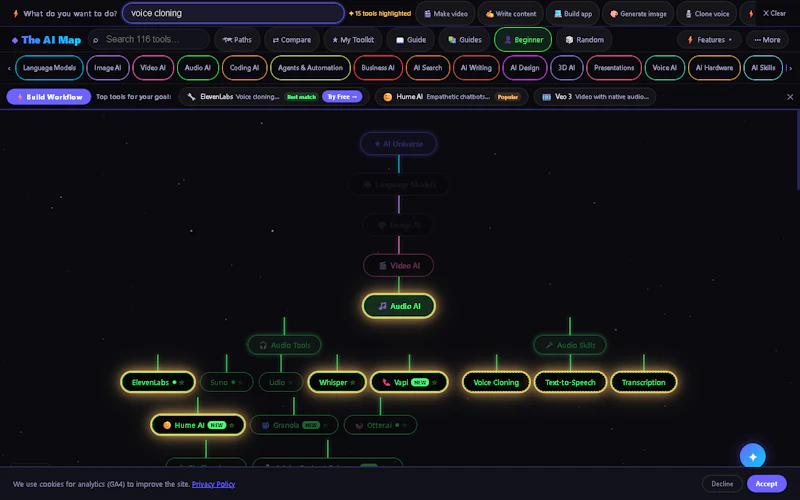Click the Hume AI emoji face icon on map node
Image resolution: width=800 pixels, height=500 pixels.
pyautogui.click(x=167, y=425)
